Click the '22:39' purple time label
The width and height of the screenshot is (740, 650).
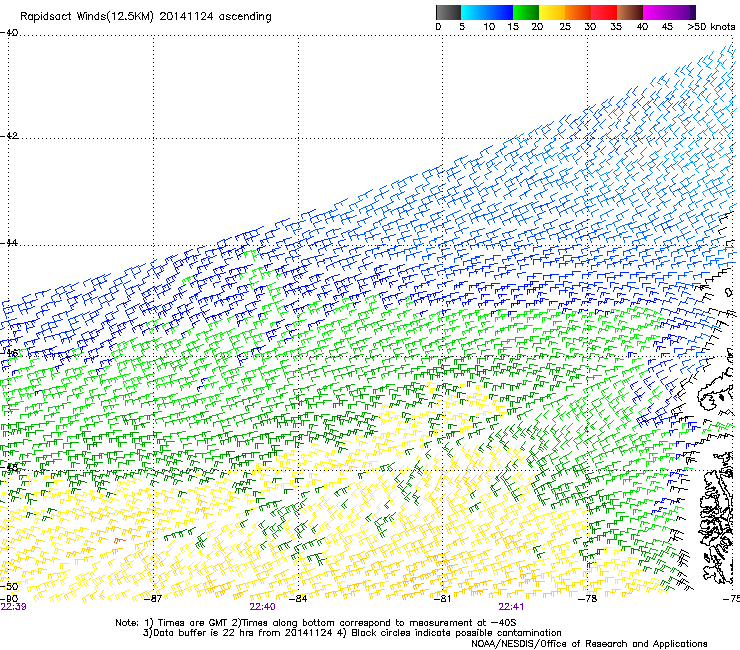pyautogui.click(x=13, y=607)
